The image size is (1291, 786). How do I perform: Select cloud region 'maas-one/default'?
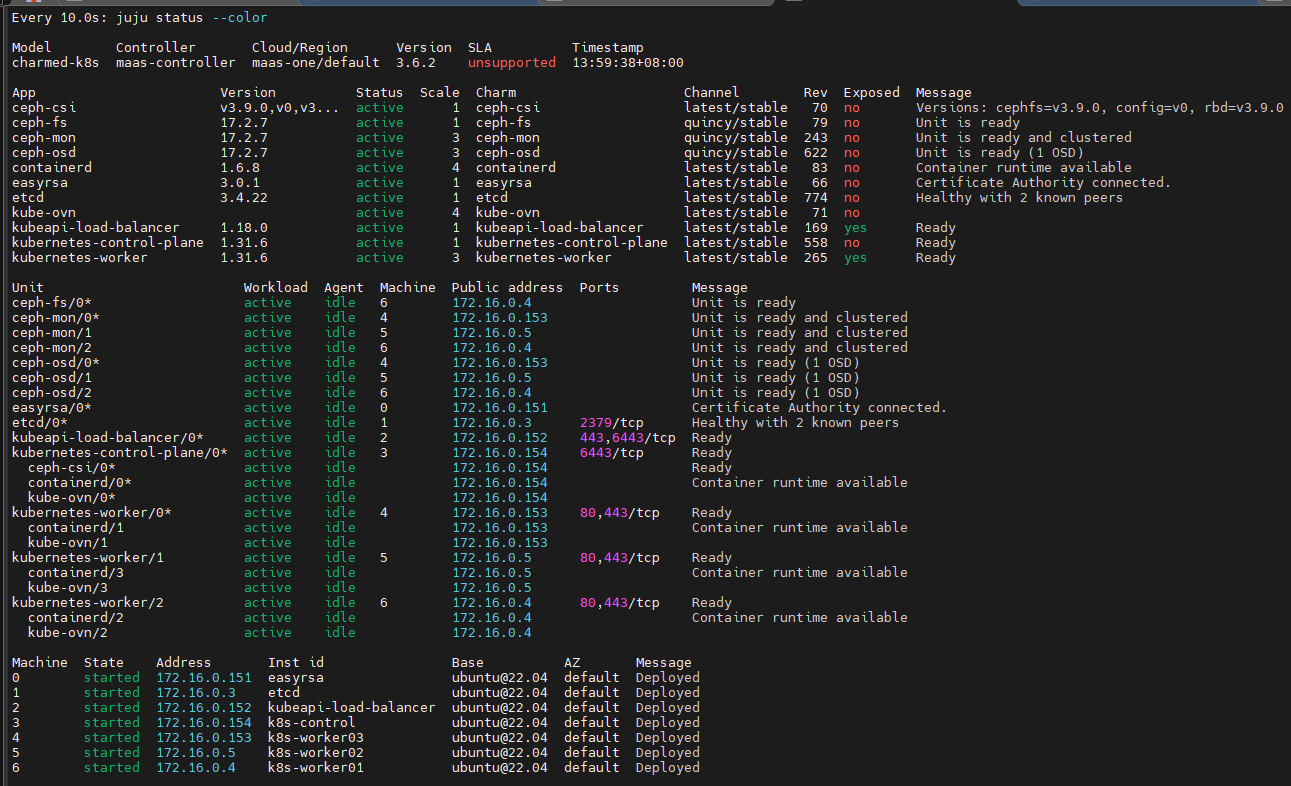(315, 63)
